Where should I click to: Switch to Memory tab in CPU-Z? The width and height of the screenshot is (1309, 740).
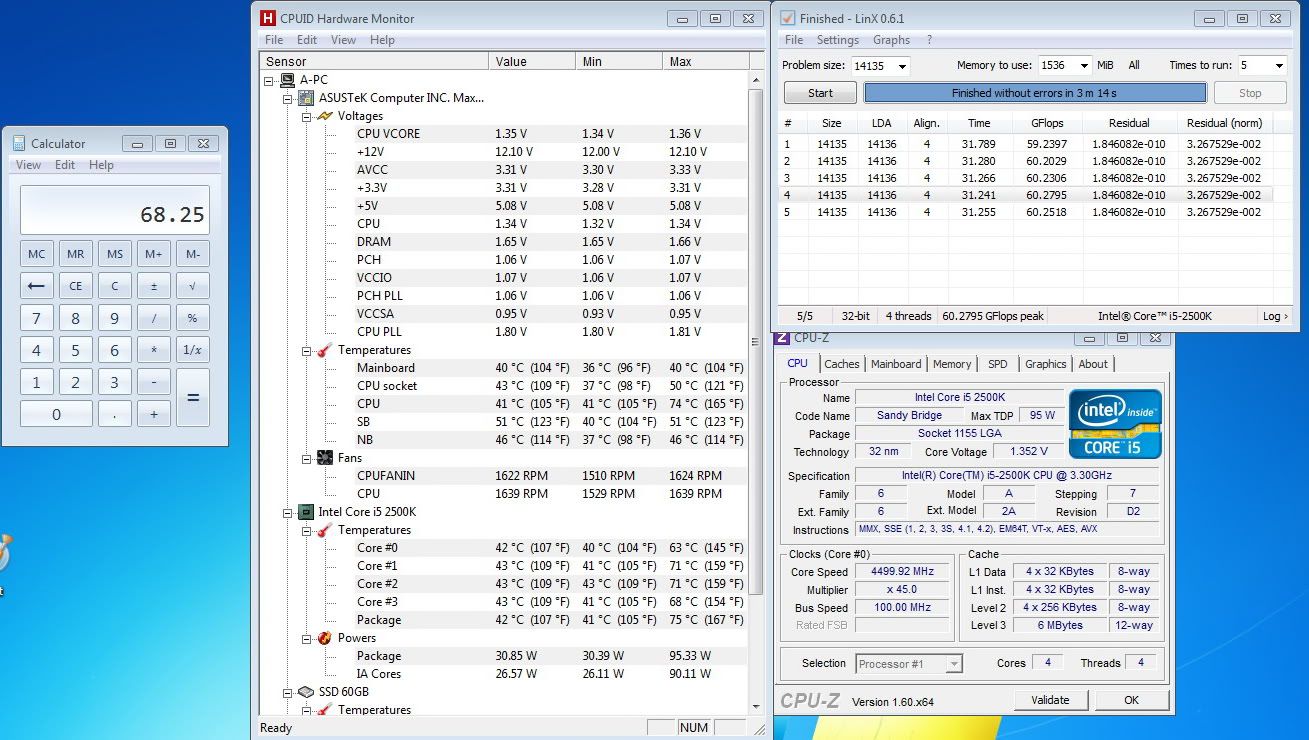pos(952,364)
